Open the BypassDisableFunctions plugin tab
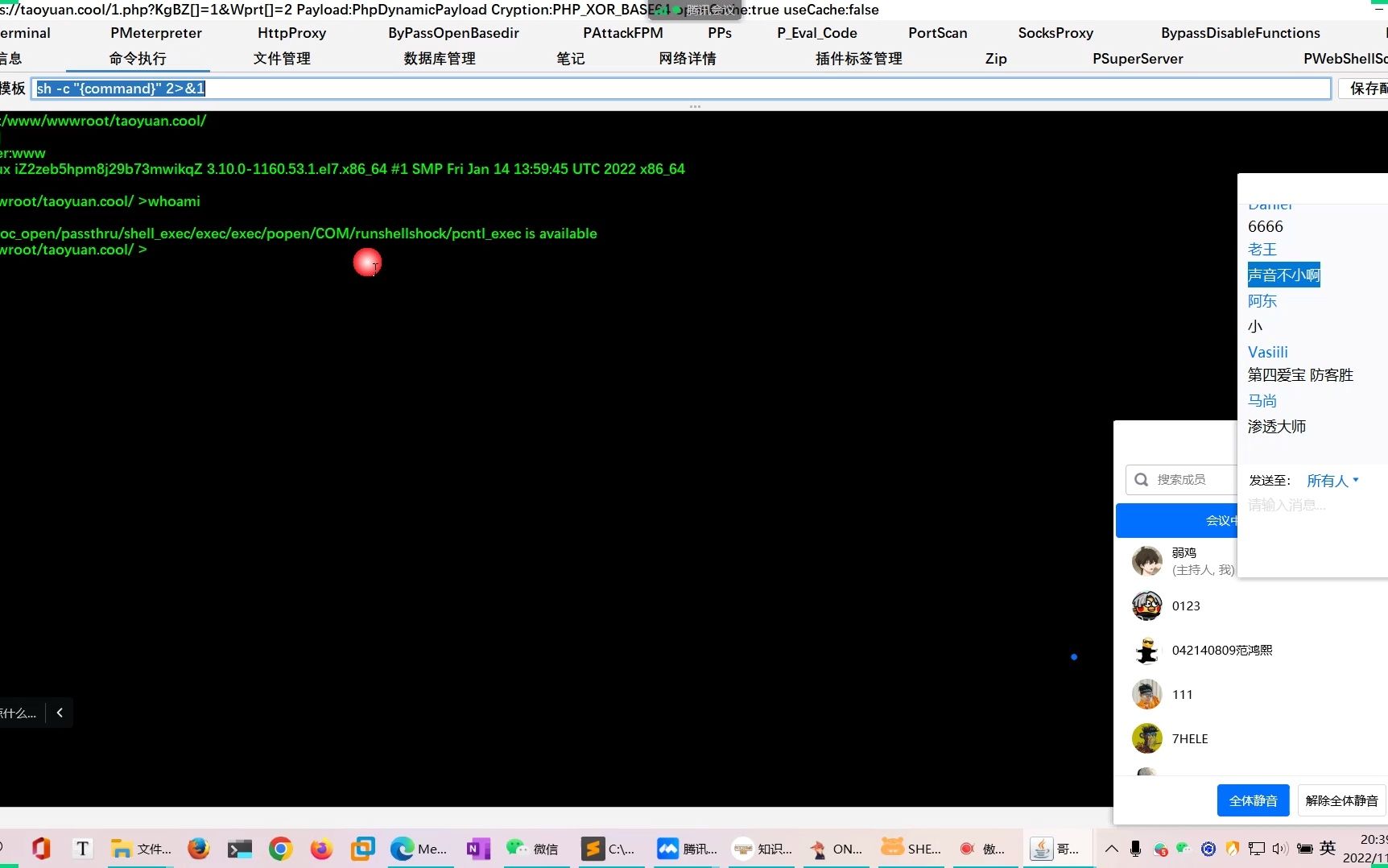This screenshot has height=868, width=1388. pos(1241,33)
